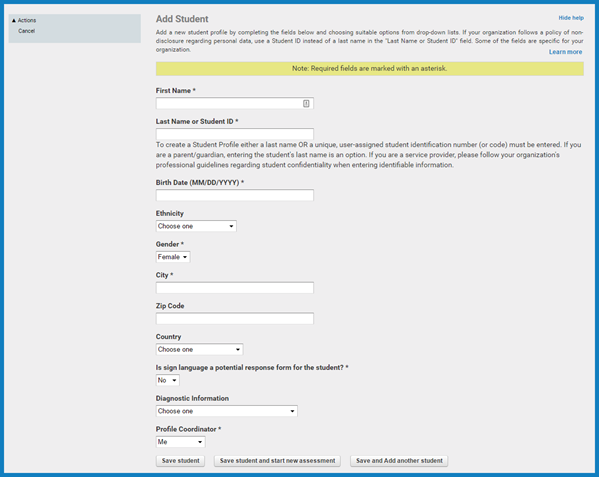Collapse the Actions panel triangle

[13, 20]
